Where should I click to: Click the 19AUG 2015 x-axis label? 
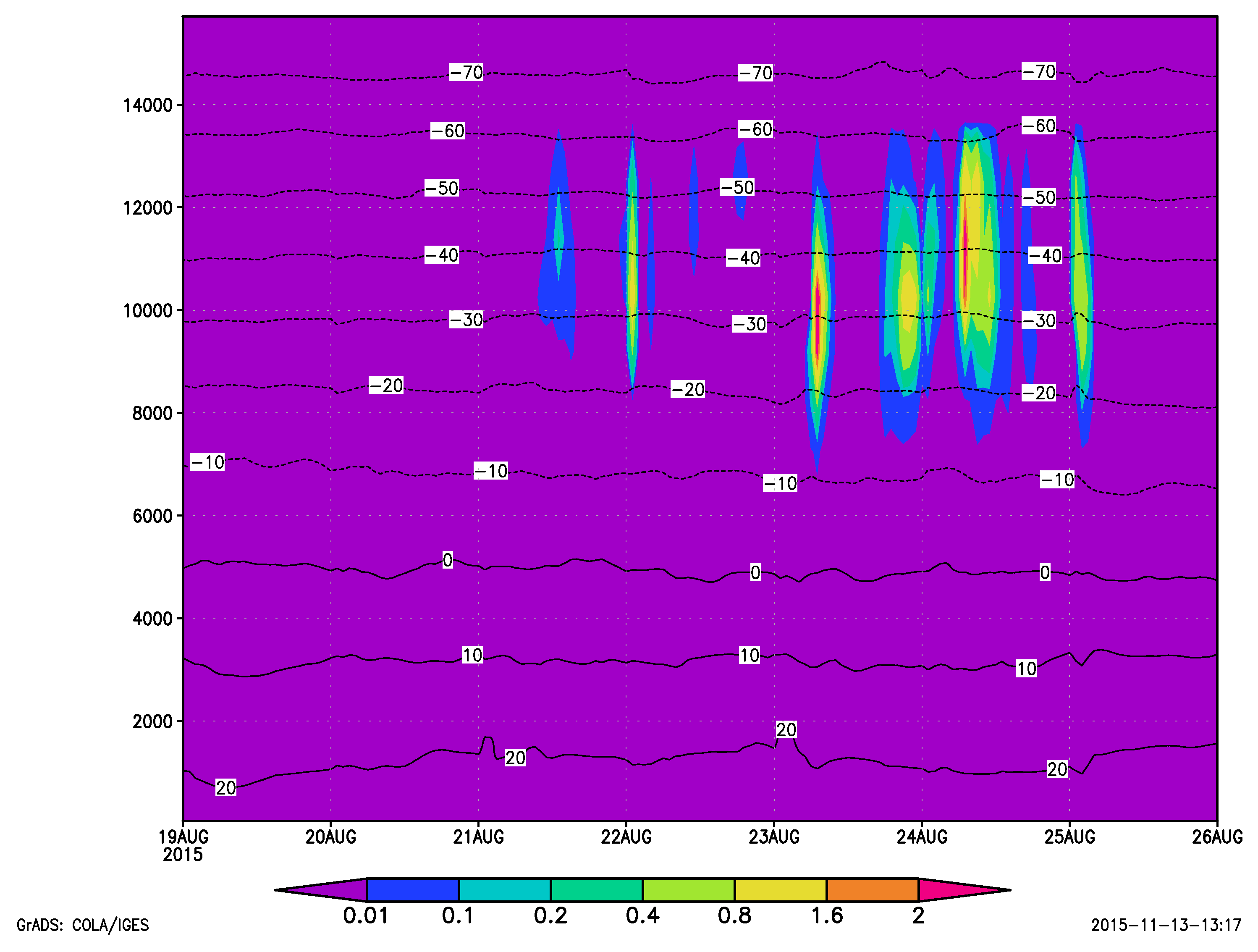click(183, 846)
